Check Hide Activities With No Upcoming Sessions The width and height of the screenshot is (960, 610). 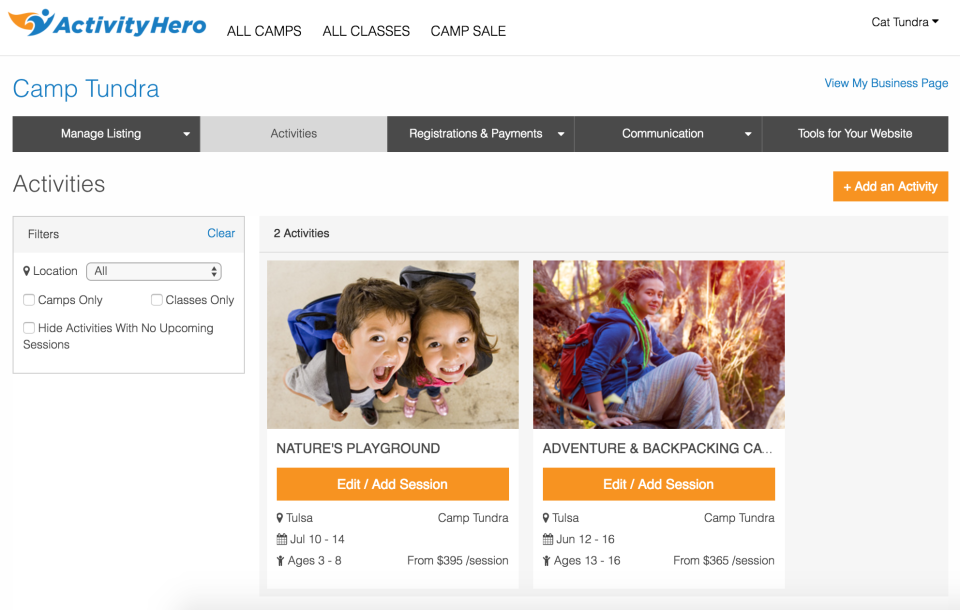click(x=29, y=328)
